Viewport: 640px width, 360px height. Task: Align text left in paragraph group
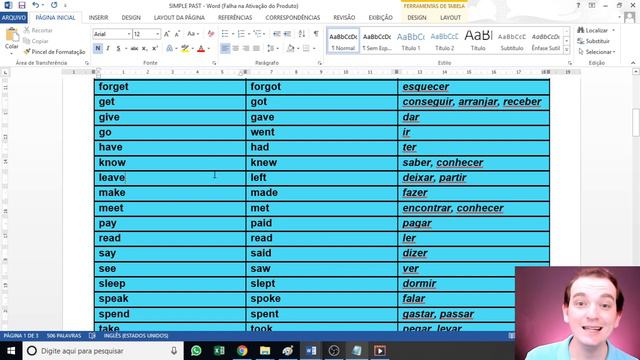tap(225, 49)
